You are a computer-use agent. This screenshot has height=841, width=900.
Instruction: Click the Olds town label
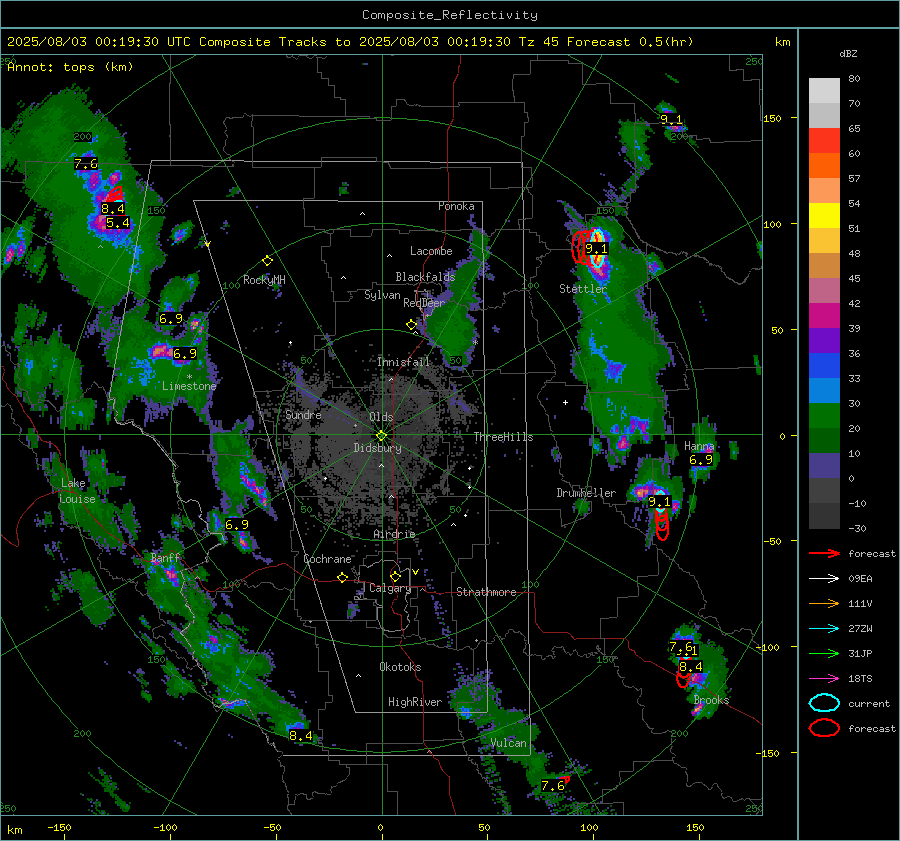[x=381, y=417]
